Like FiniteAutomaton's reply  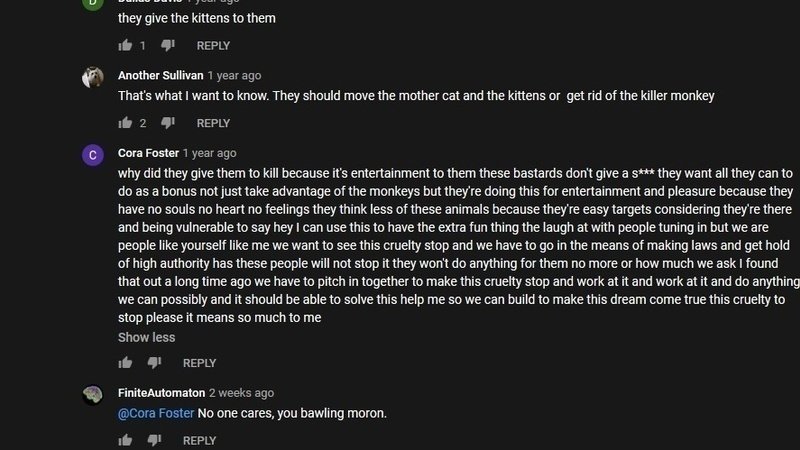coord(125,440)
